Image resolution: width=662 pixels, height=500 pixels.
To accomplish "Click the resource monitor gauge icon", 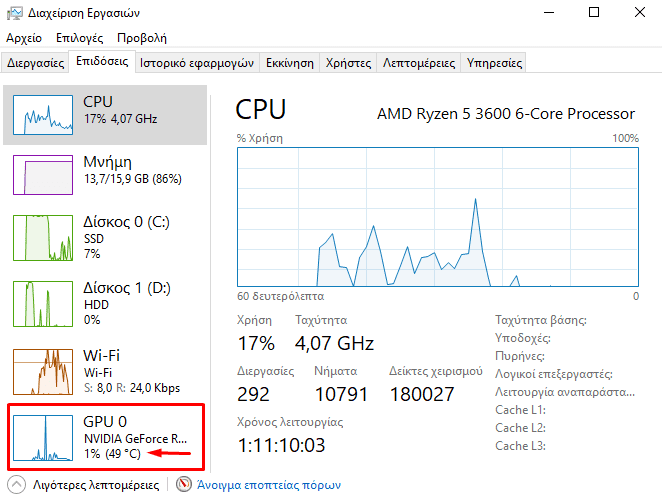I will (x=183, y=485).
